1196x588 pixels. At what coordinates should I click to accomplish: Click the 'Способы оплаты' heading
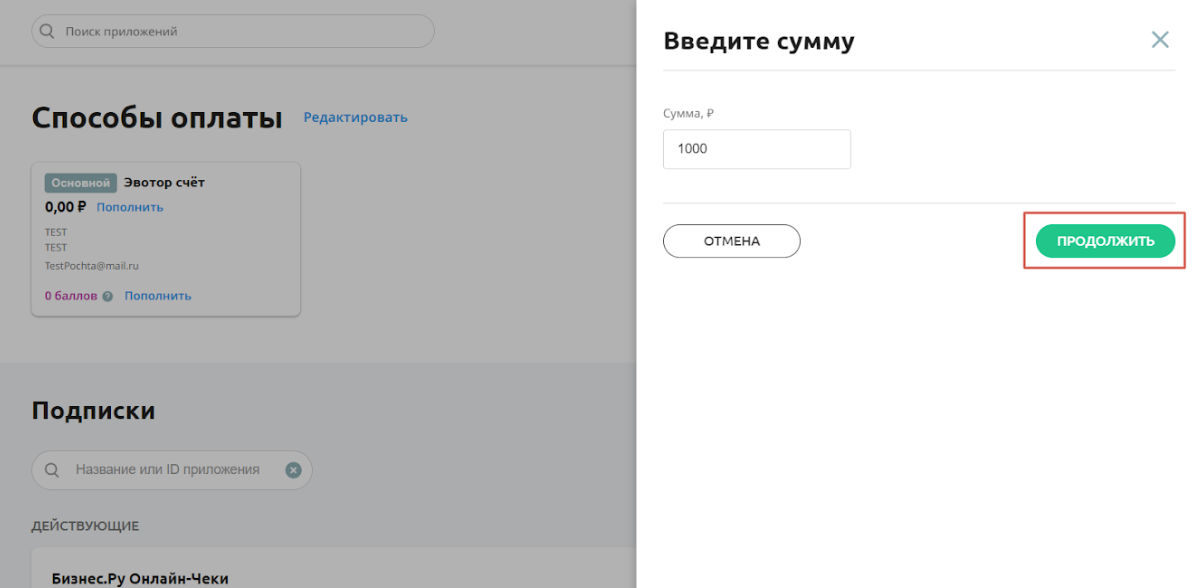click(x=157, y=118)
